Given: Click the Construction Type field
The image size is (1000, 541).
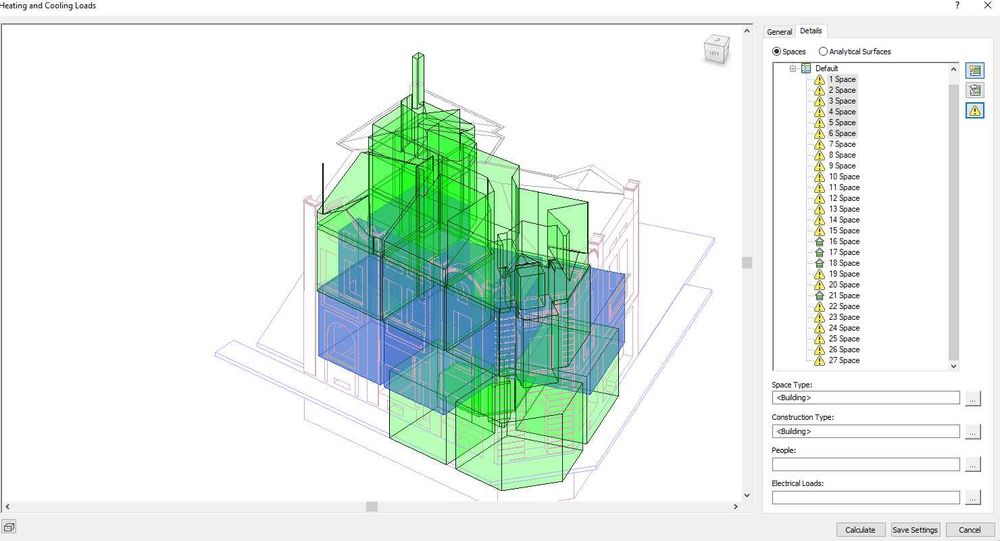Looking at the screenshot, I should [x=865, y=431].
